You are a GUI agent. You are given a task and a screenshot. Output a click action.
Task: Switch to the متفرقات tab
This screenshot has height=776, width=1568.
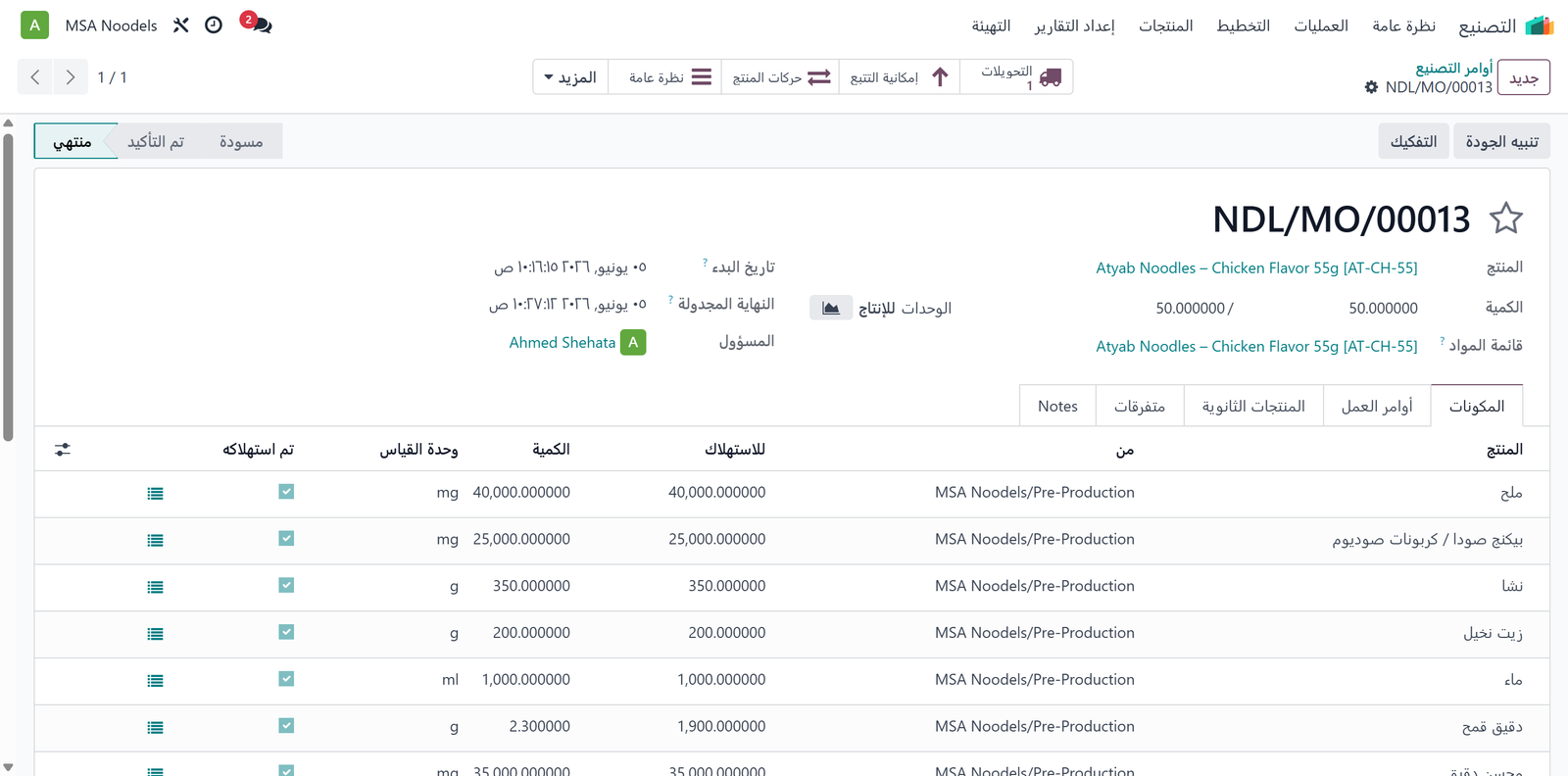tap(1140, 406)
